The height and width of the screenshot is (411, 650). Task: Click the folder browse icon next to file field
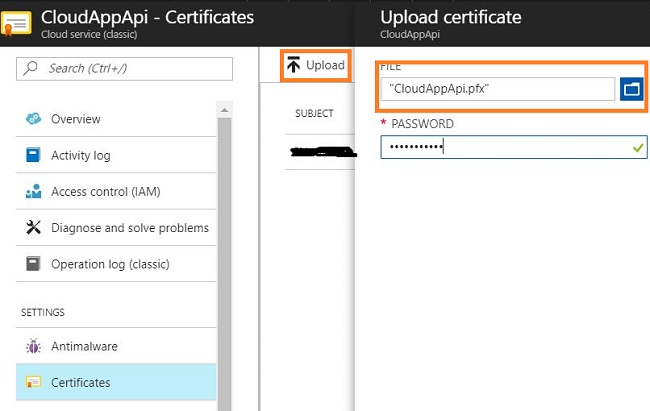[631, 89]
